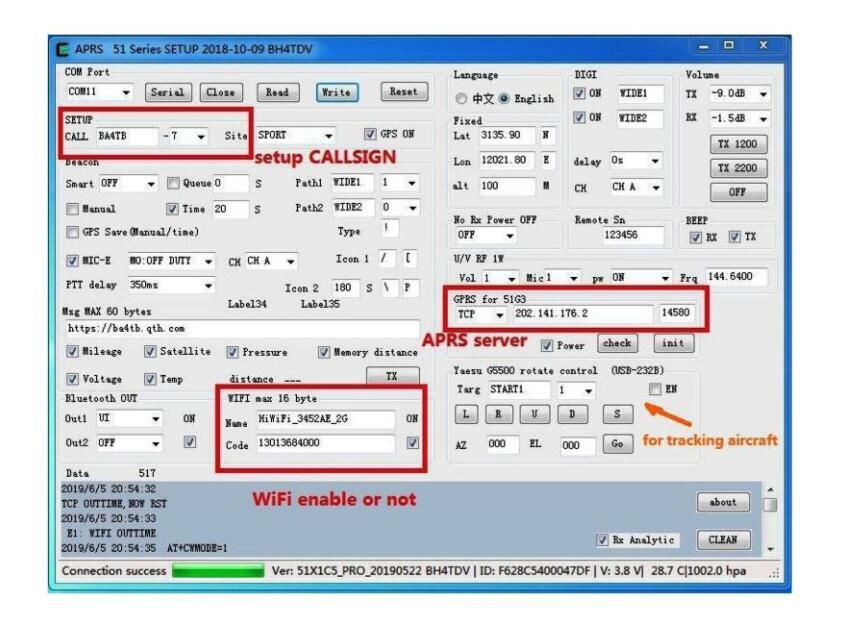848x618 pixels.
Task: Open the TCP protocol dropdown
Action: click(480, 314)
